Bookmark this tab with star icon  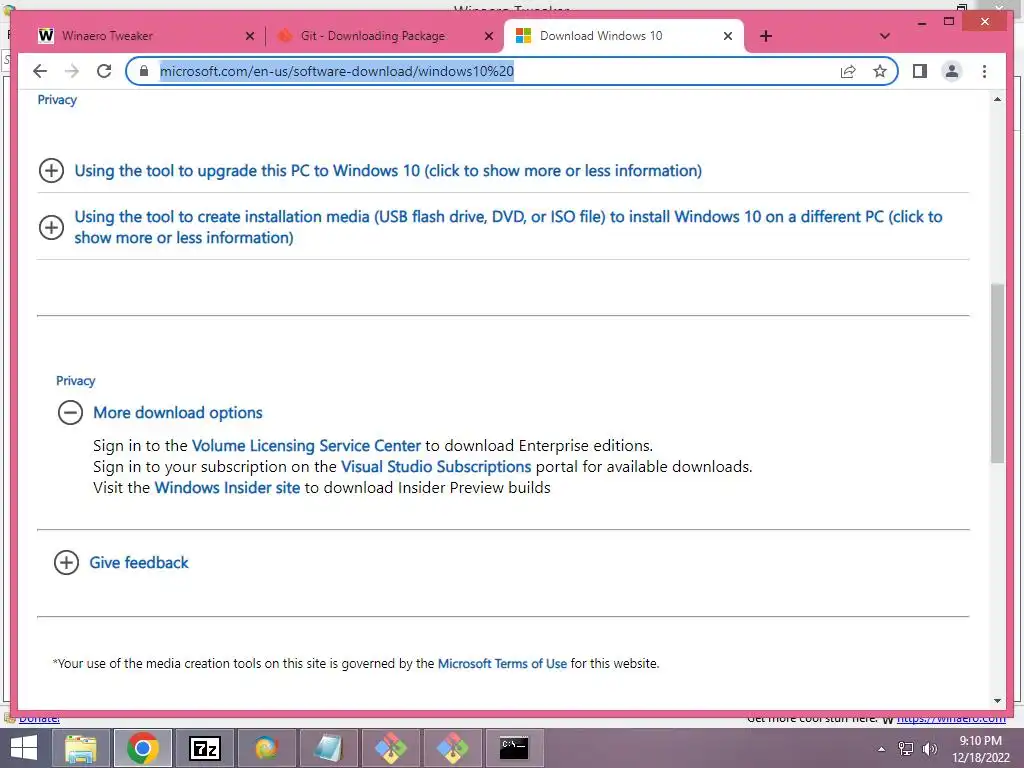pyautogui.click(x=880, y=71)
